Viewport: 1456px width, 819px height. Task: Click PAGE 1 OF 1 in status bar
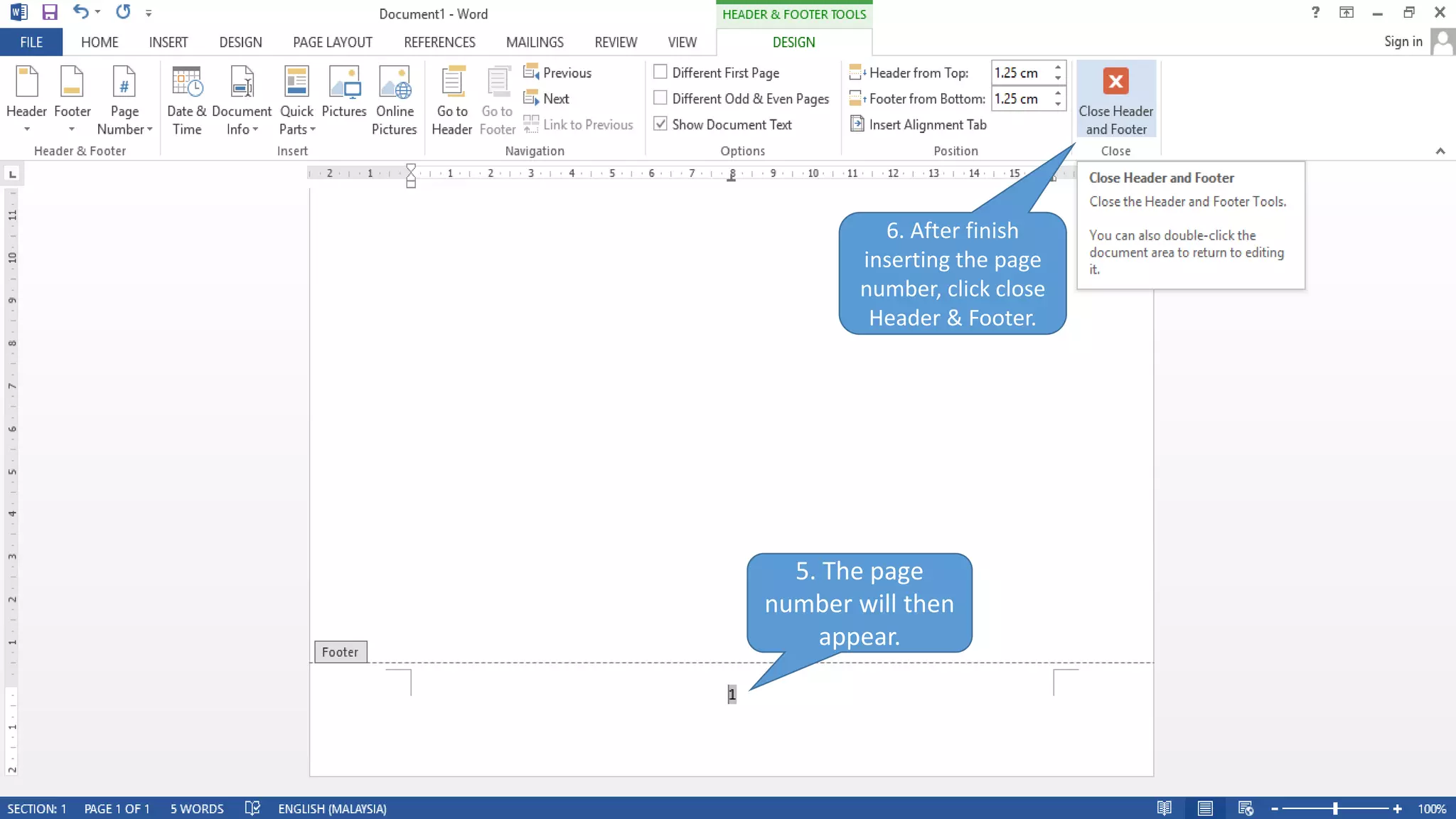(117, 808)
